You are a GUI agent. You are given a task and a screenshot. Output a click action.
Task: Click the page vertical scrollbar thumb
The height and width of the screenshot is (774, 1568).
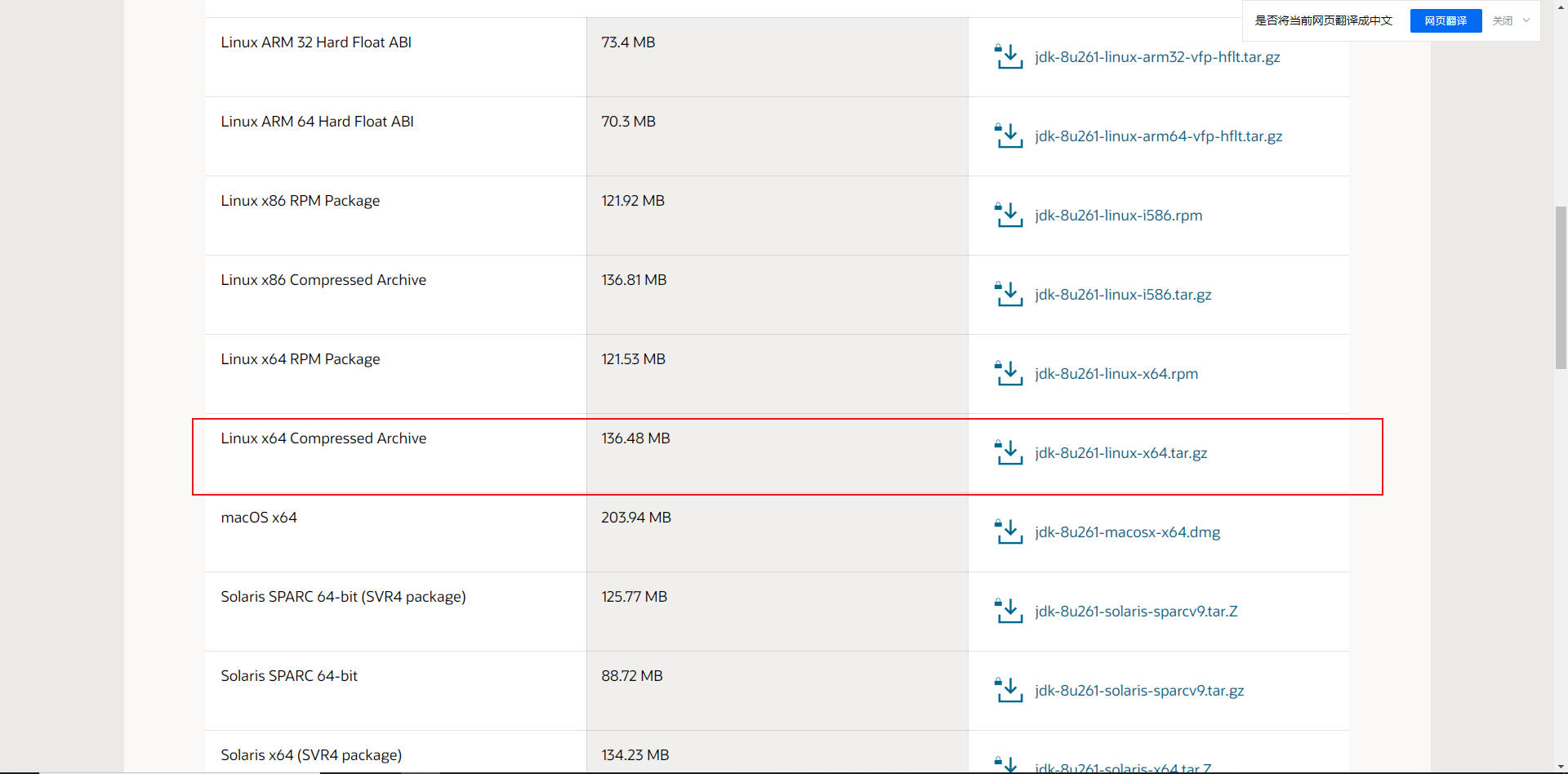(x=1561, y=287)
